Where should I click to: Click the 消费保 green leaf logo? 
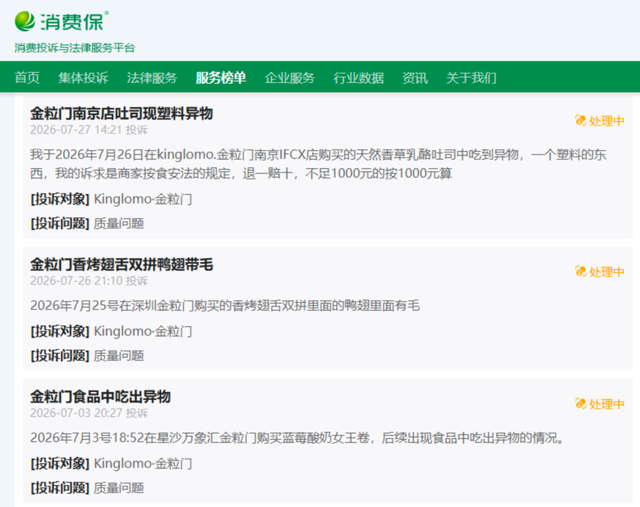pyautogui.click(x=25, y=21)
